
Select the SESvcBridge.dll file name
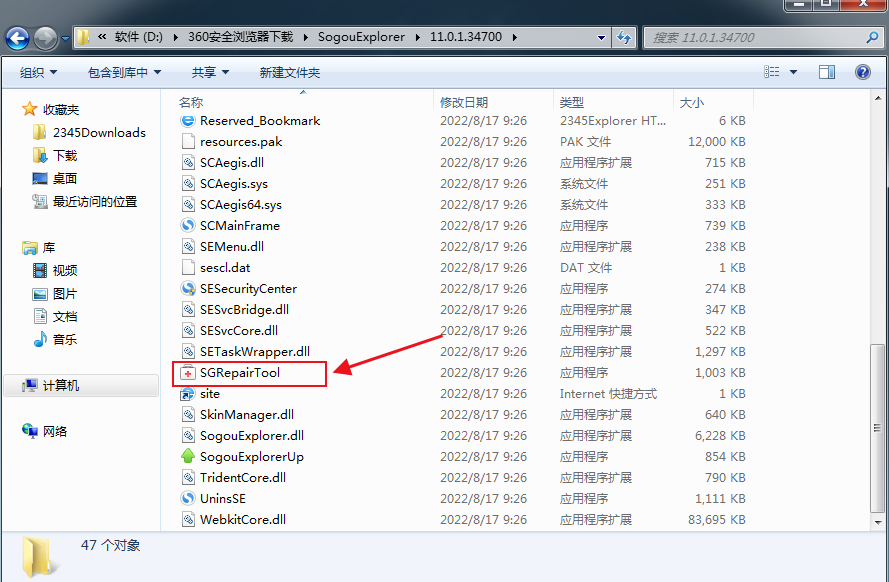[x=244, y=309]
